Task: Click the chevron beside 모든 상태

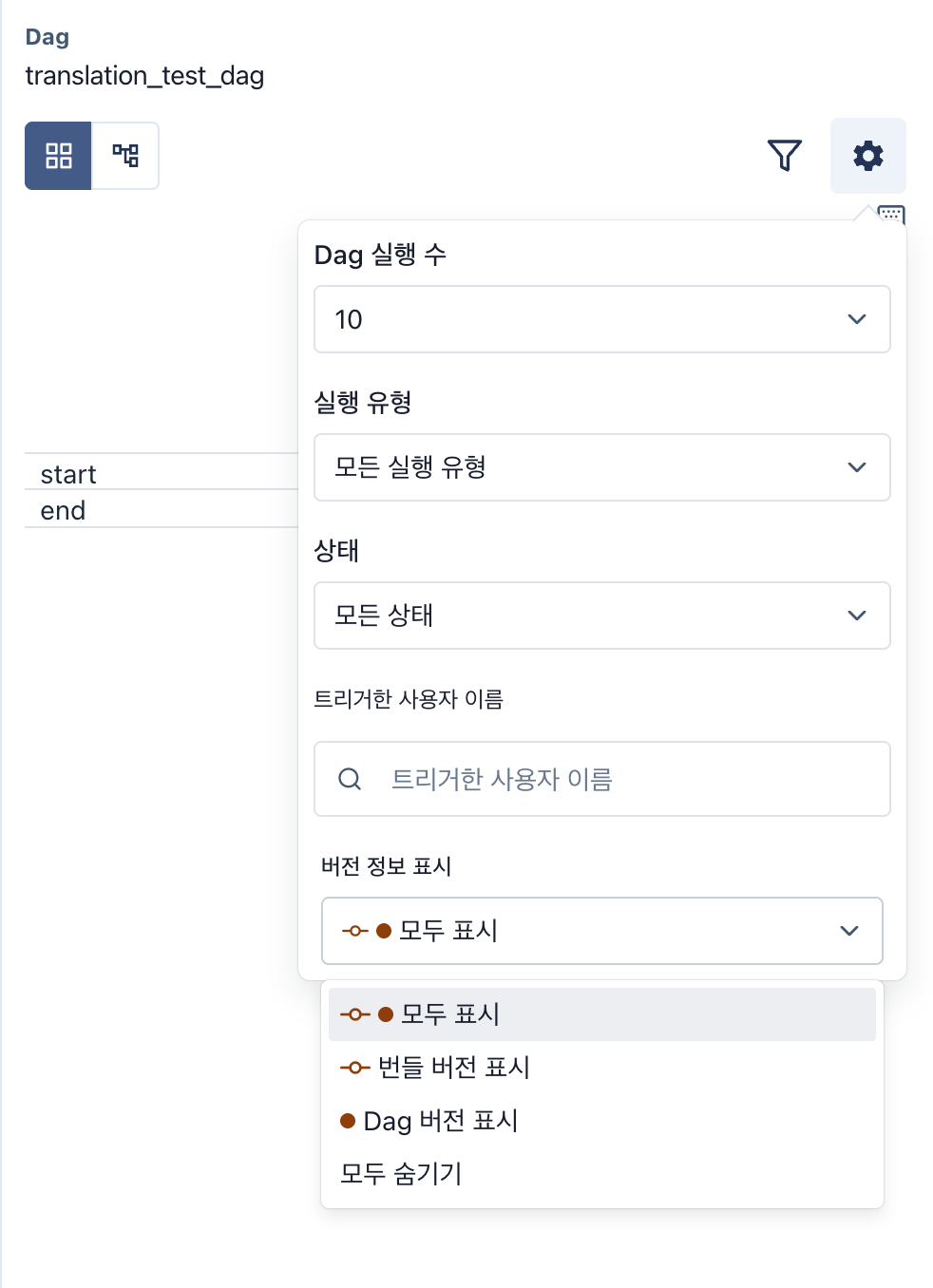Action: click(x=856, y=616)
